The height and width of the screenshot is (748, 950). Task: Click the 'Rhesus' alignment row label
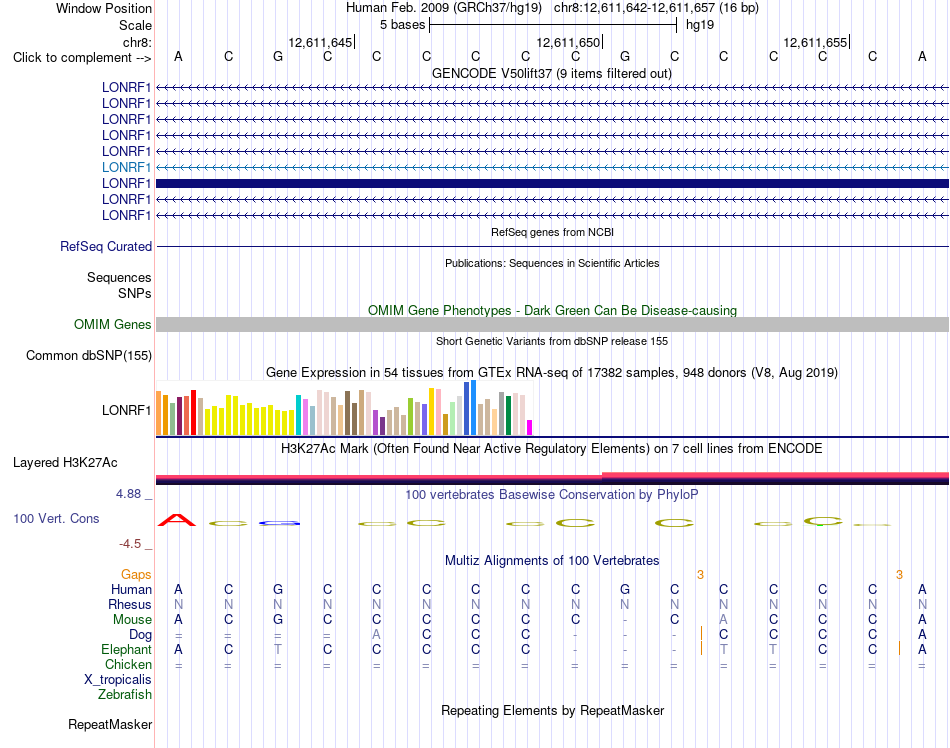tap(130, 604)
